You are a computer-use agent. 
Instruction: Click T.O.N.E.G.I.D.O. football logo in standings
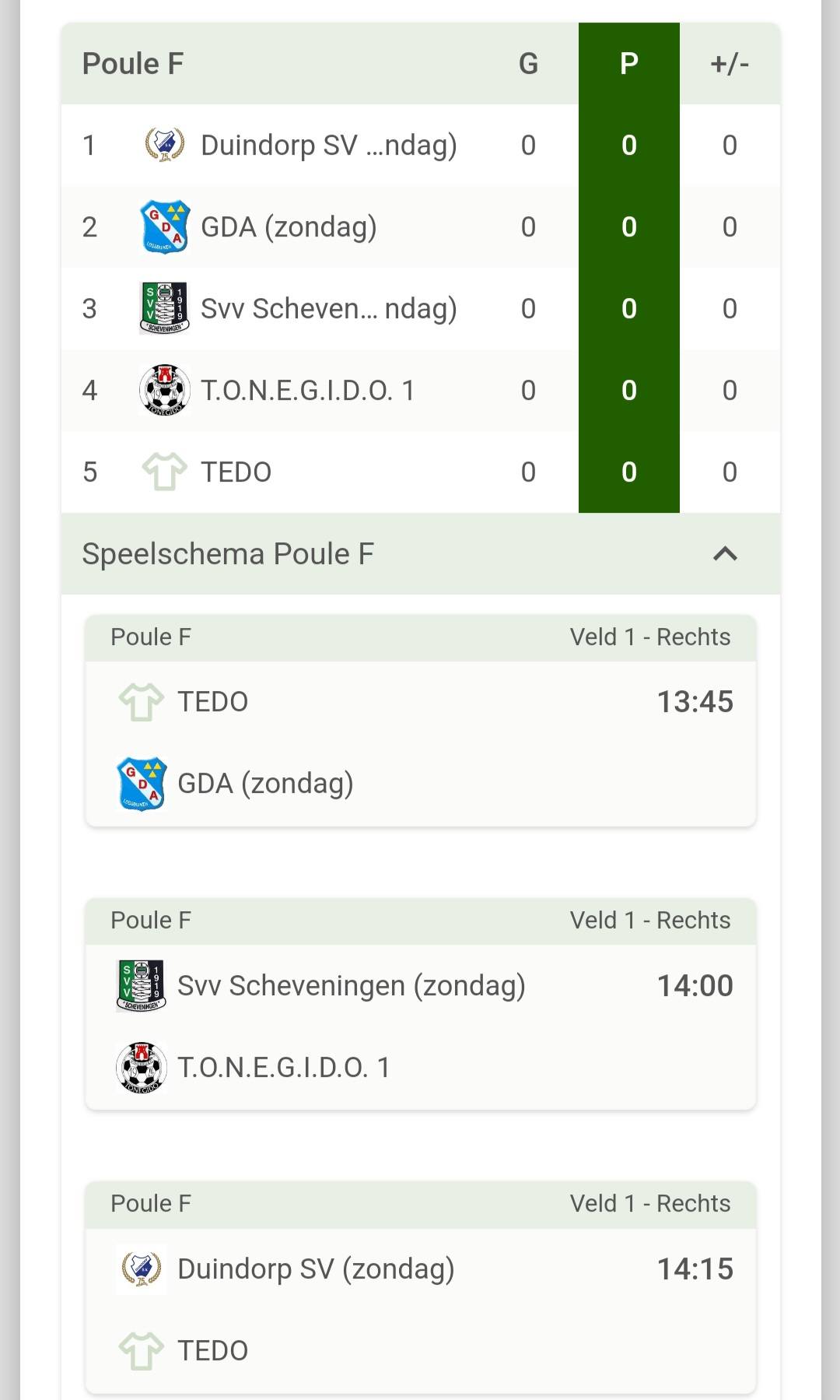coord(164,390)
